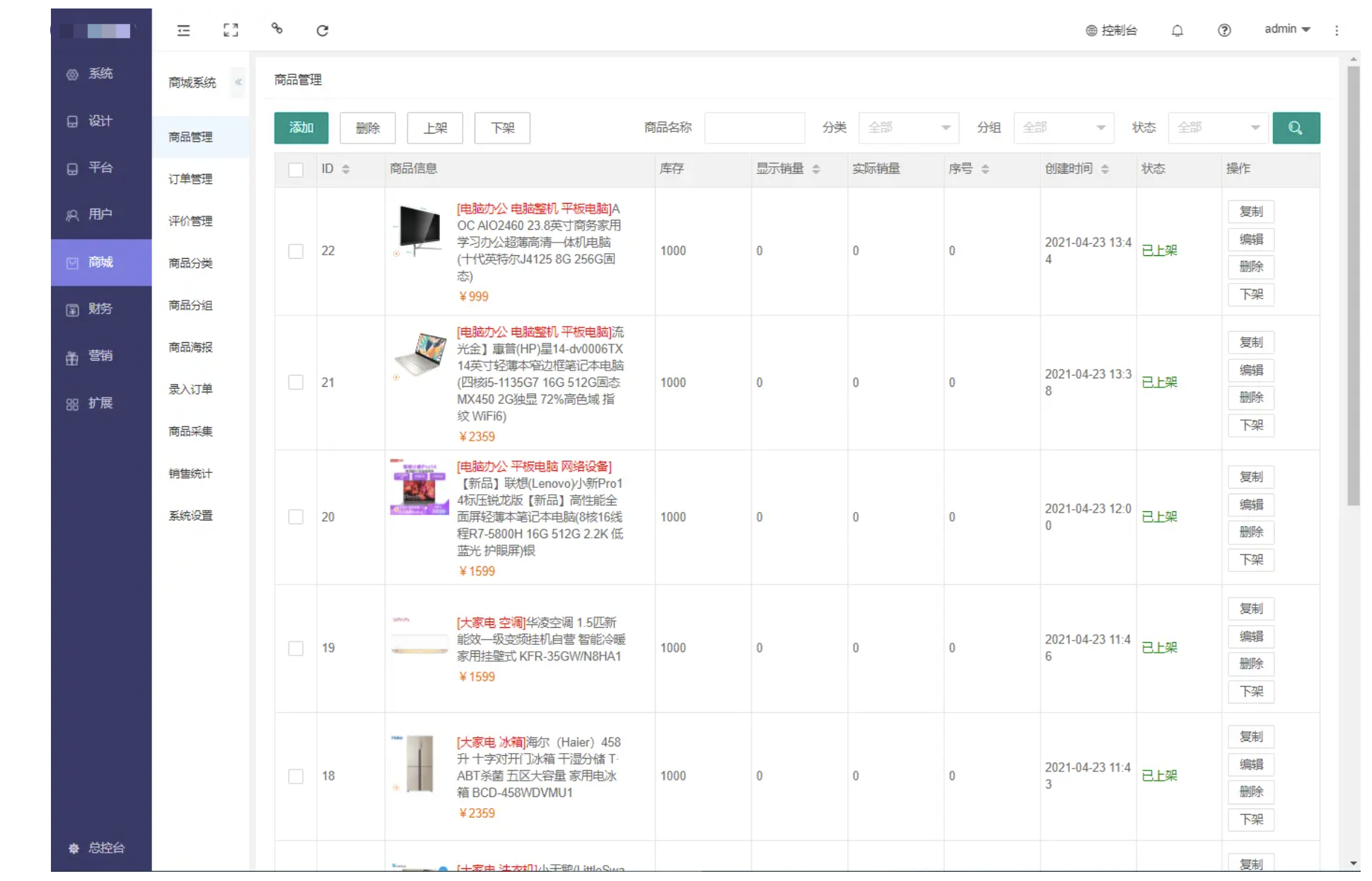Screen dimensions: 1372x881
Task: Open 商品分组 submenu item
Action: coord(200,305)
